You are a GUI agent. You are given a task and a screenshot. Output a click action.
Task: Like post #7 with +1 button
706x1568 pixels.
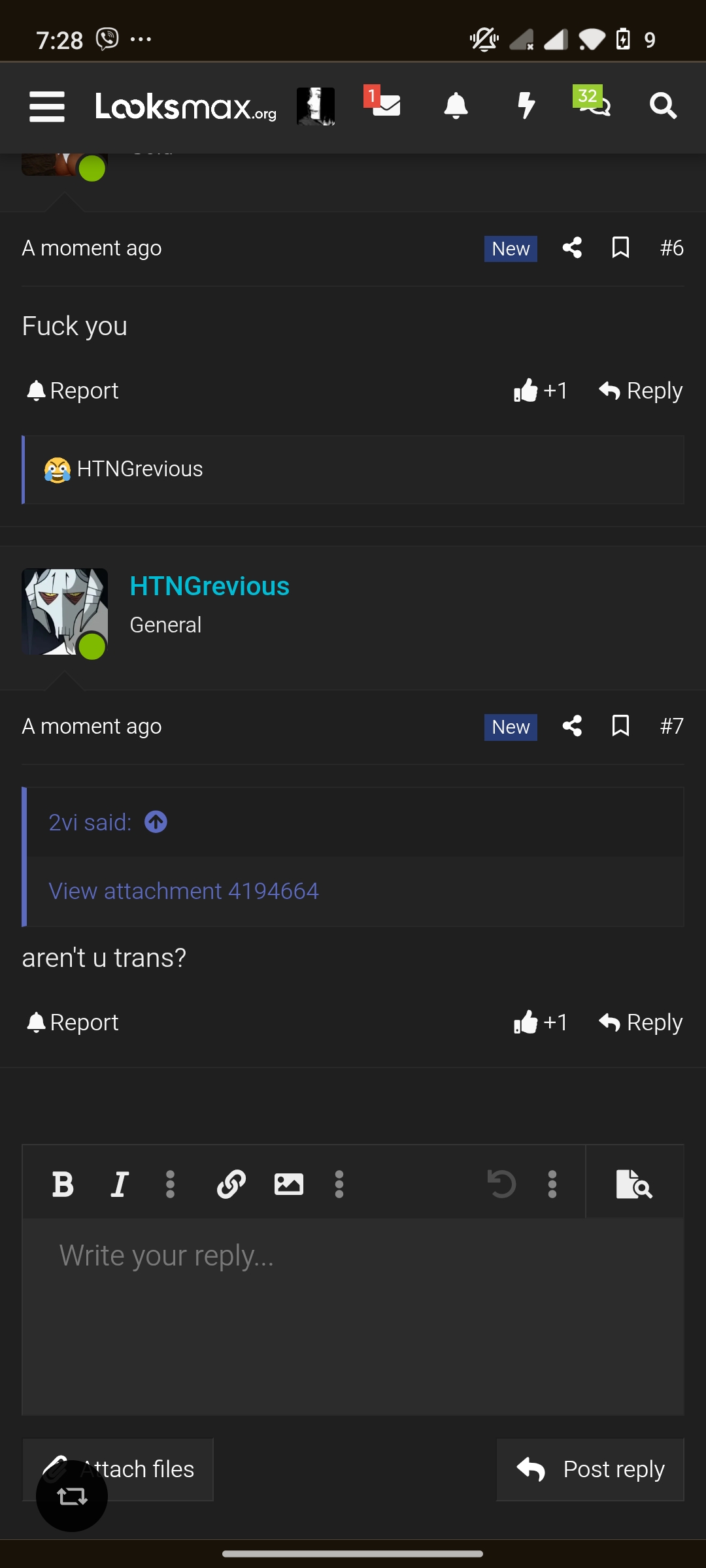coord(541,1022)
